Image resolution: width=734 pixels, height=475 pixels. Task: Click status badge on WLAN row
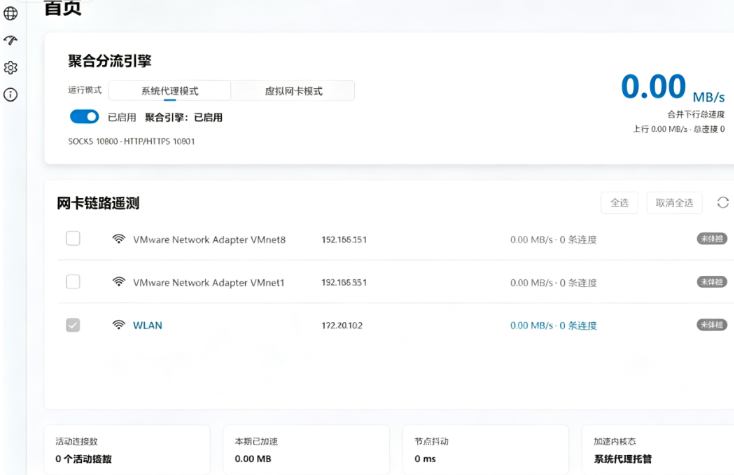point(712,324)
